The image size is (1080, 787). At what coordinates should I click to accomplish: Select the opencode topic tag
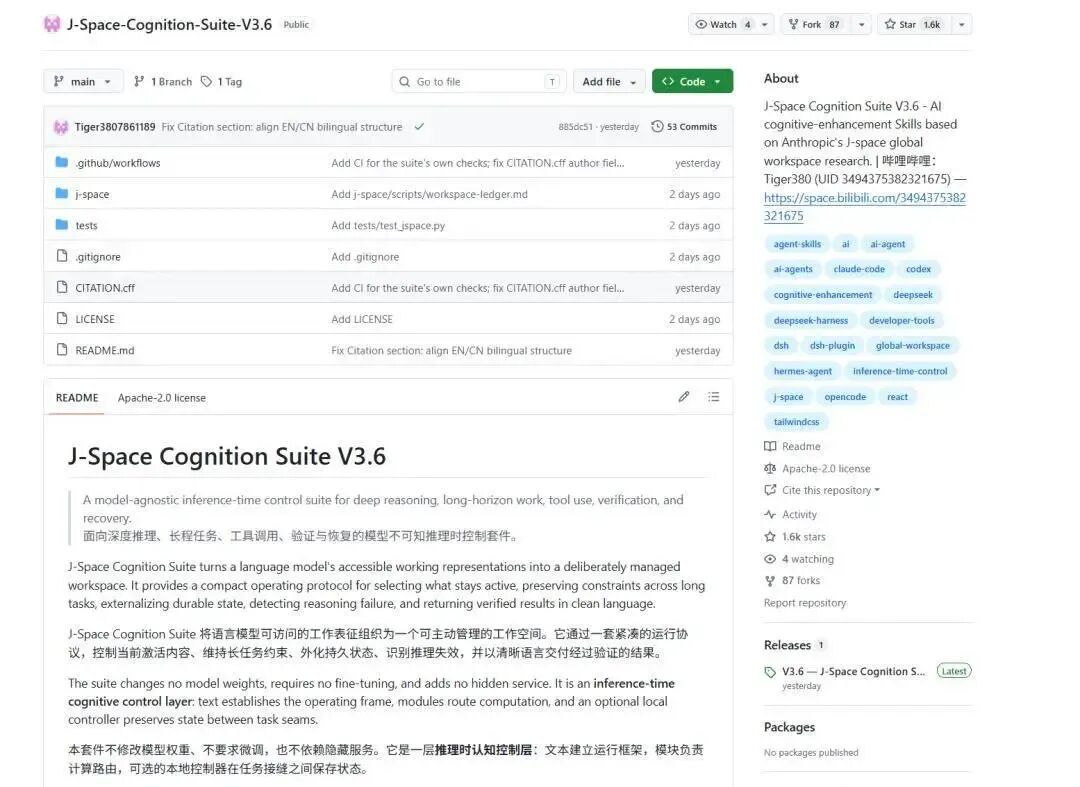click(x=845, y=397)
